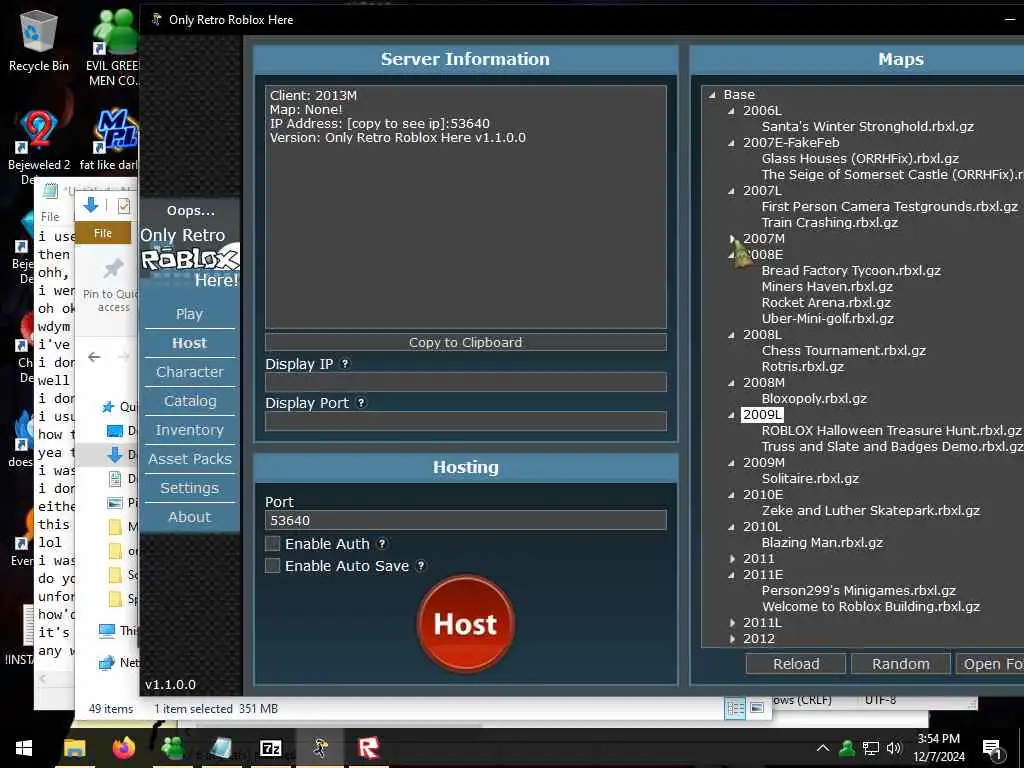Open the volume control in system tray
1024x768 pixels.
click(x=894, y=748)
